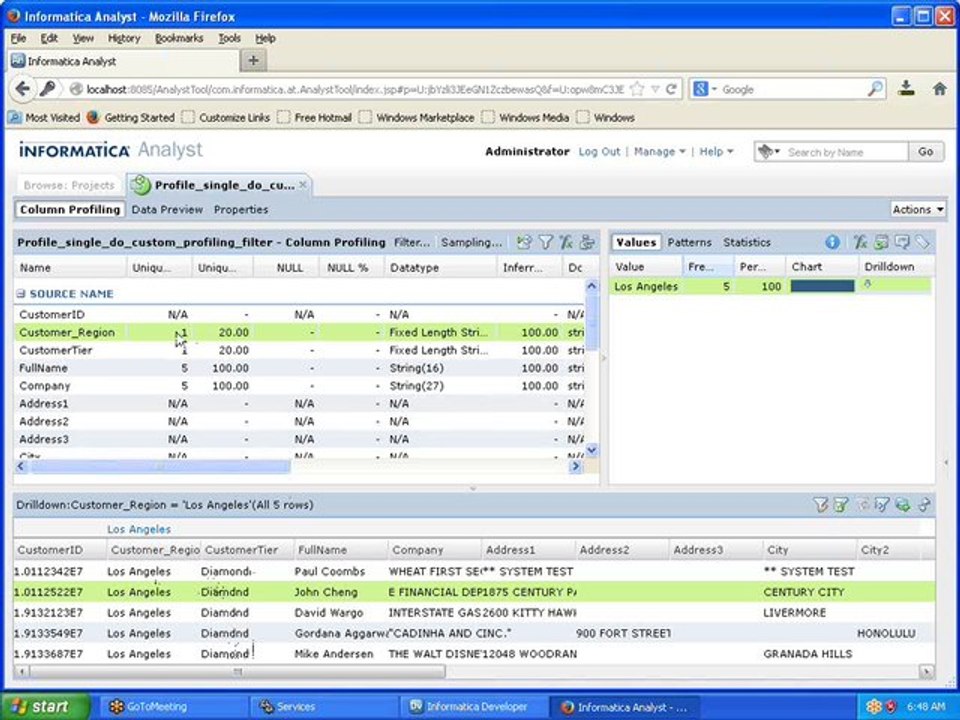
Task: Click the green table icon in Values panel toolbar
Action: 881,242
